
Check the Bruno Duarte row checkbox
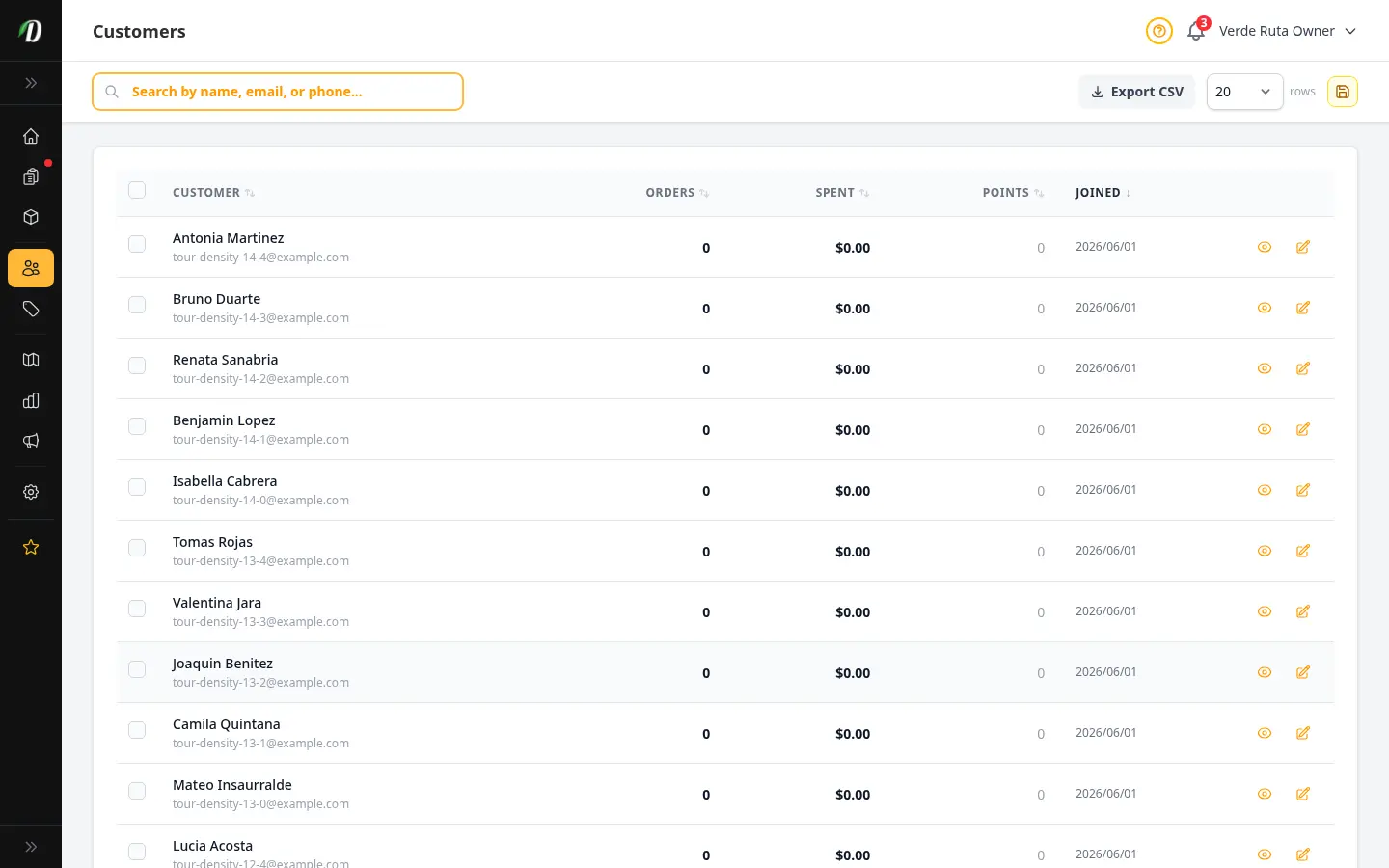click(137, 305)
